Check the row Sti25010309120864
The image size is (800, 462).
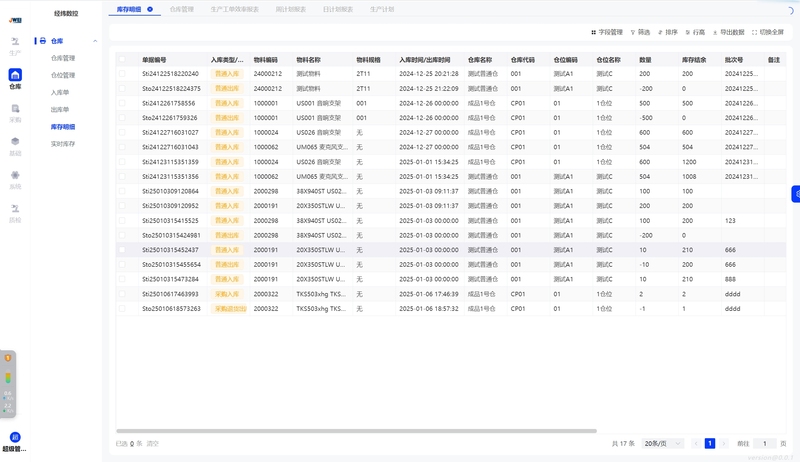[x=122, y=191]
